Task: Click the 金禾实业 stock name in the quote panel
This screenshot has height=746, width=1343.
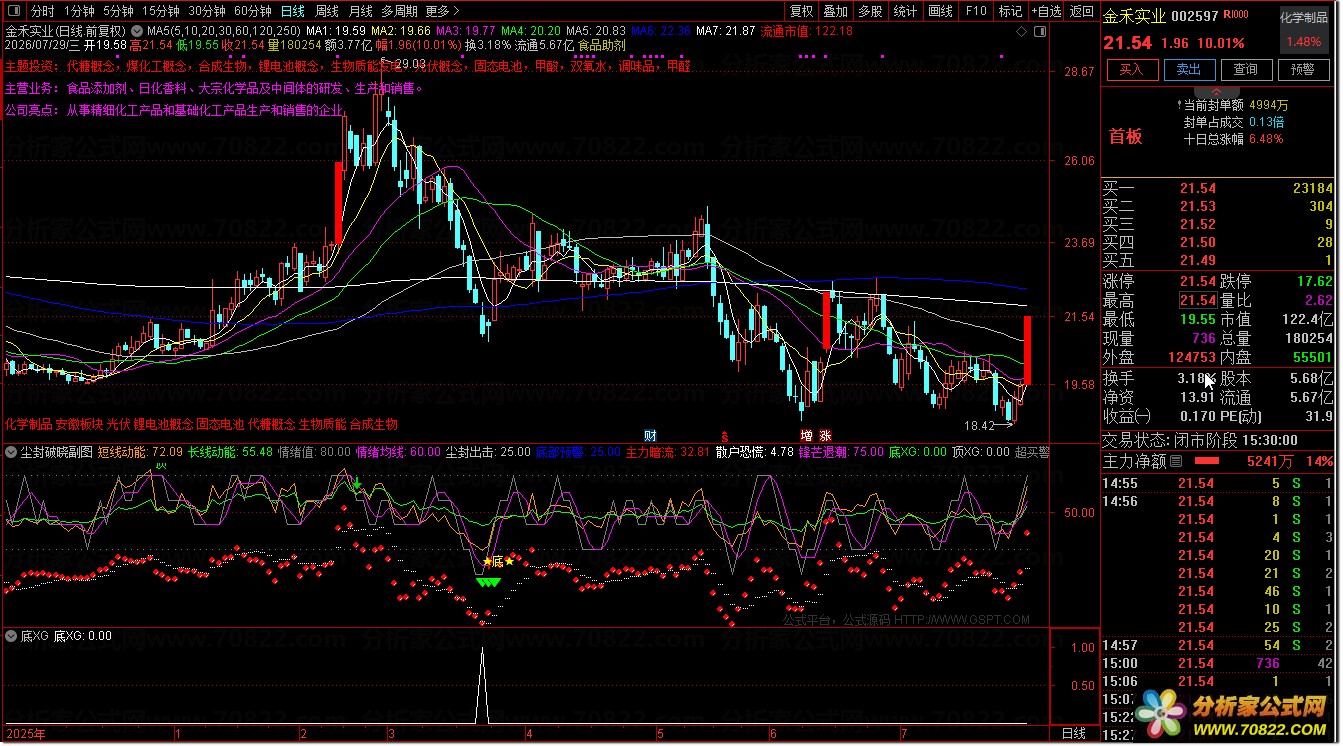Action: [1134, 15]
